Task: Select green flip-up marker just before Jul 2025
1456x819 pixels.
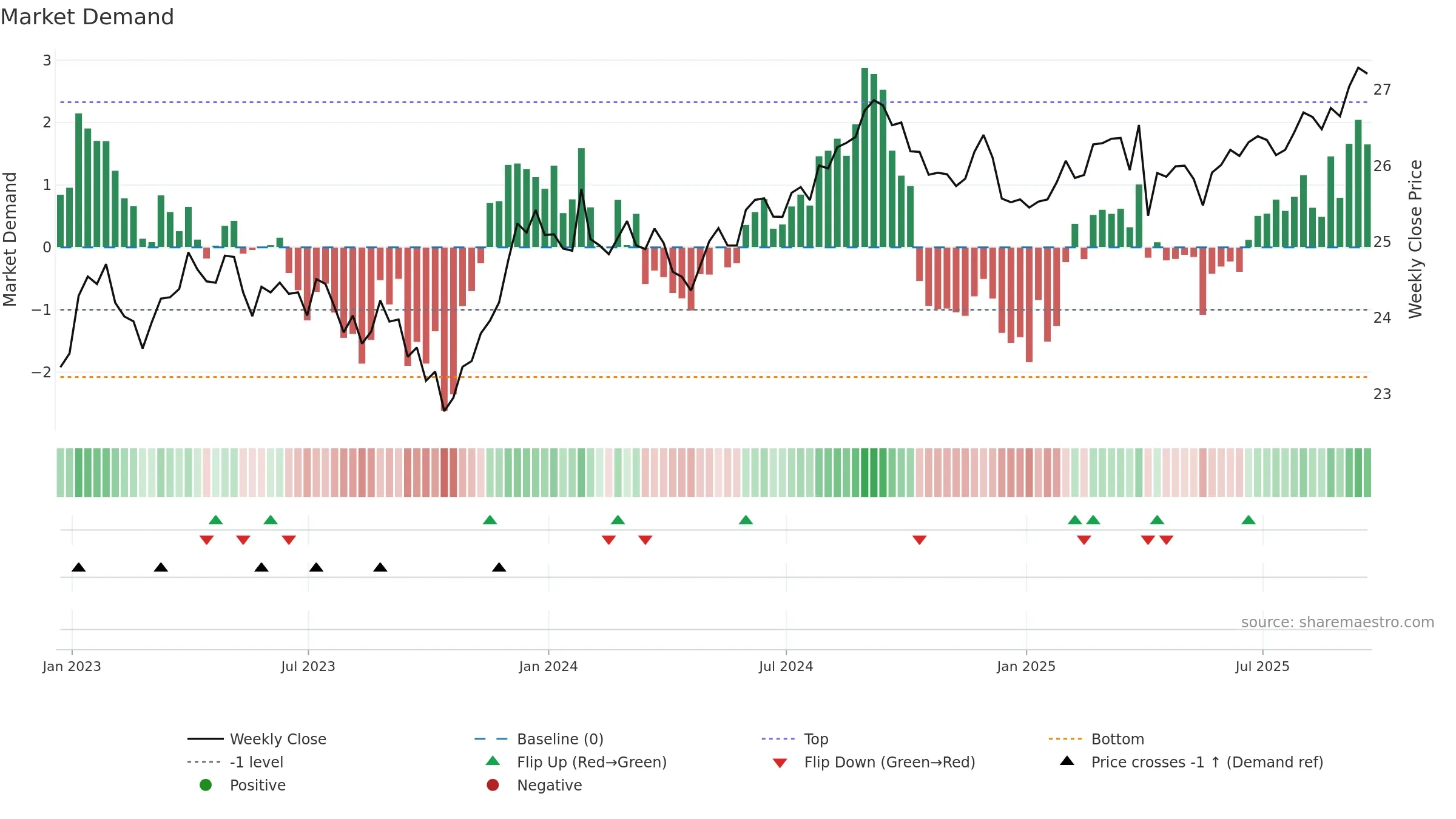Action: [x=1249, y=520]
